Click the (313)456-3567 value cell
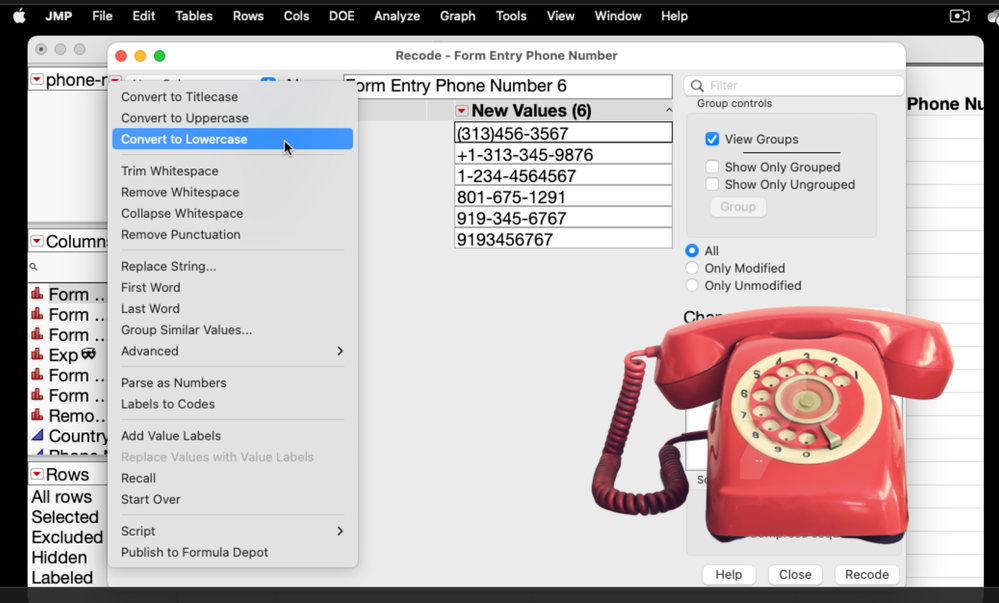The width and height of the screenshot is (999, 603). (563, 133)
